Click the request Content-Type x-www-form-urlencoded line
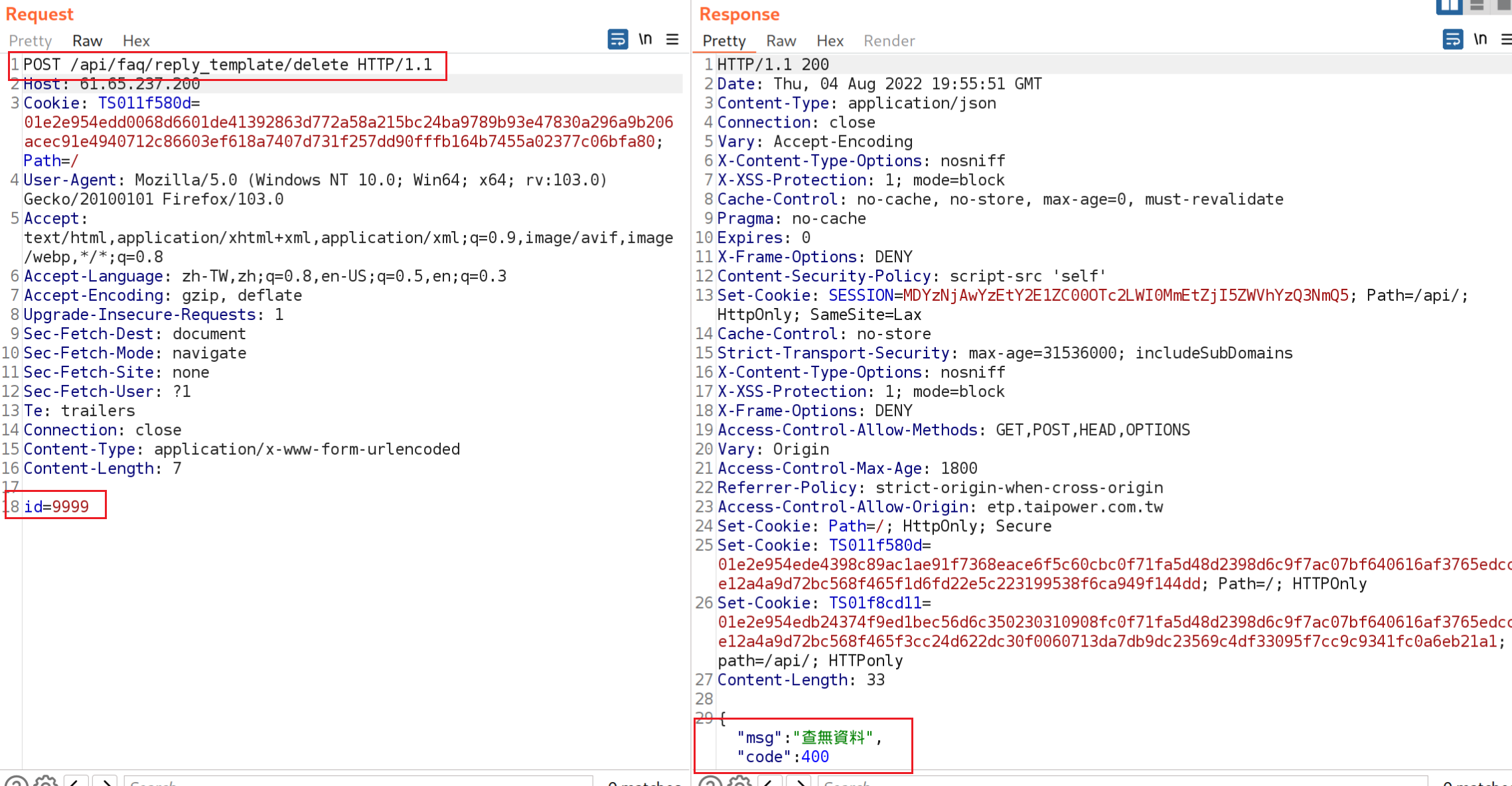The width and height of the screenshot is (1512, 786). 242,449
